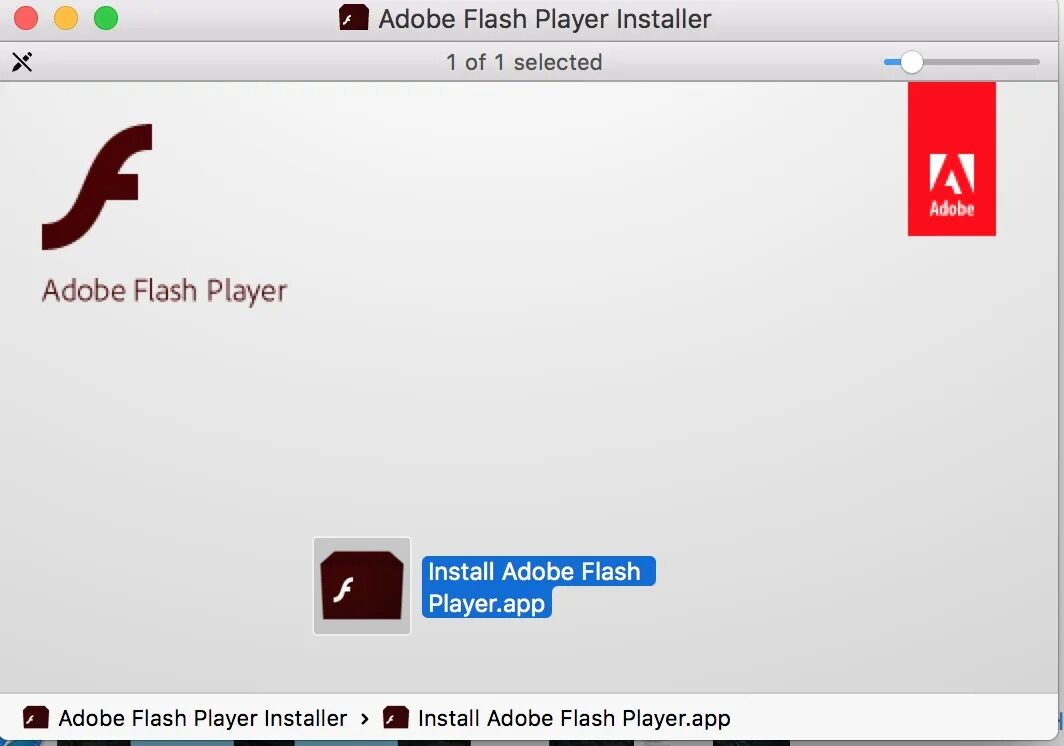The image size is (1064, 746).
Task: Click the app icon beside Install Adobe Flash Player.app in path bar
Action: [396, 717]
